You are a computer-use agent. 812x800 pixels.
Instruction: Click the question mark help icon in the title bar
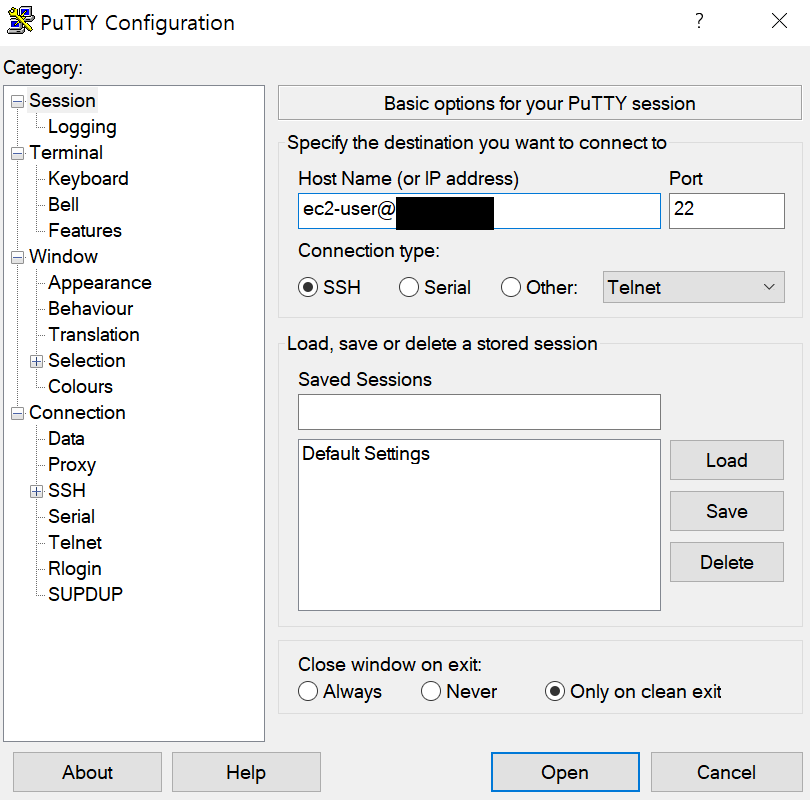pyautogui.click(x=699, y=21)
